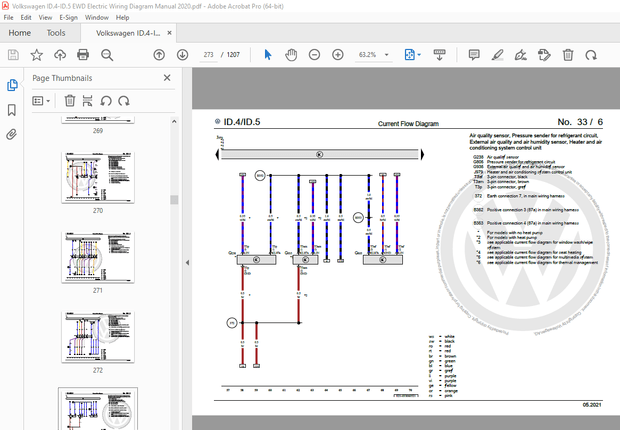This screenshot has height=430, width=620.
Task: Click the "ID.4/ID.5" page title
Action: (242, 122)
